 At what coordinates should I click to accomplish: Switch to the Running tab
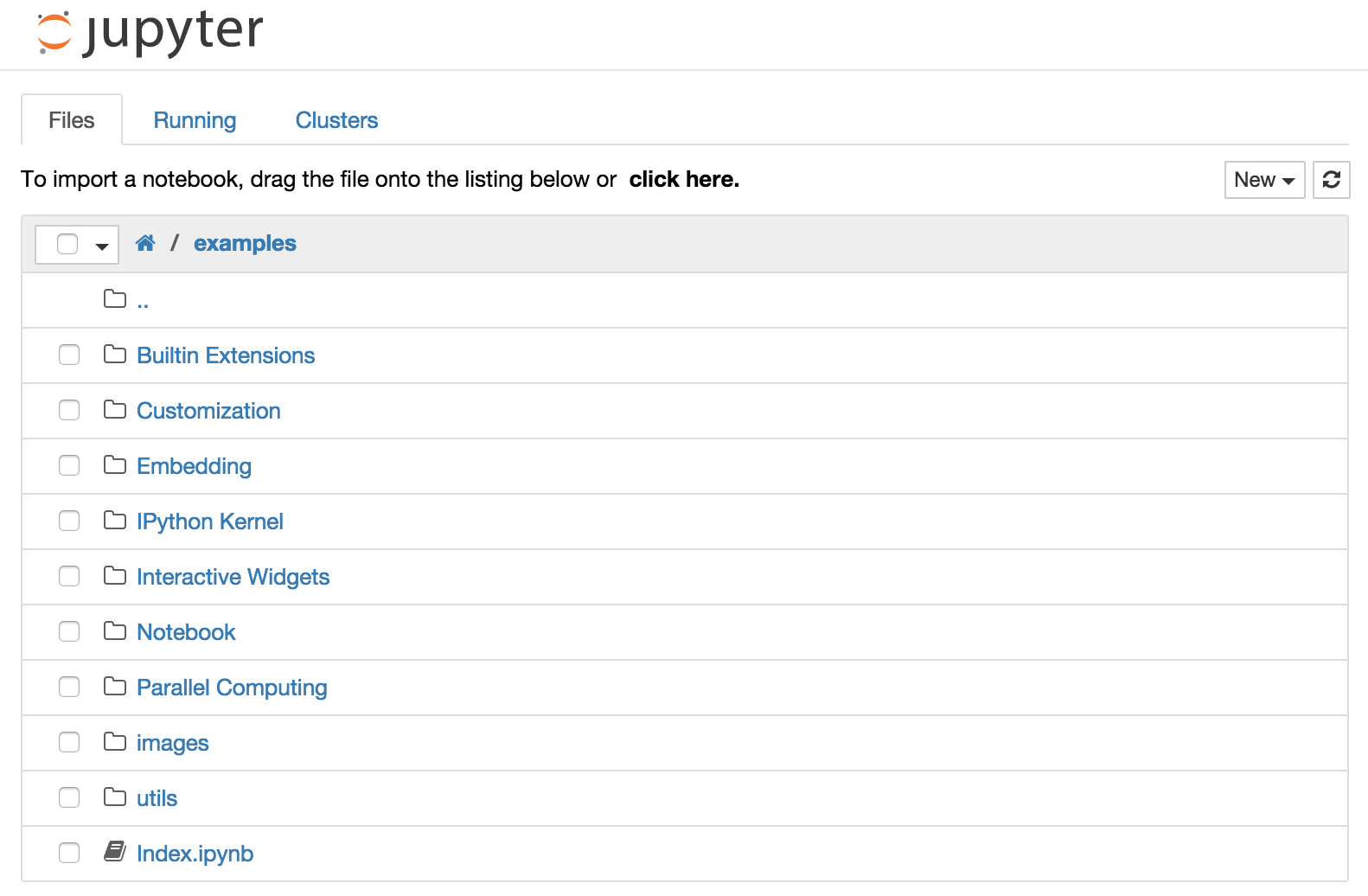click(195, 120)
